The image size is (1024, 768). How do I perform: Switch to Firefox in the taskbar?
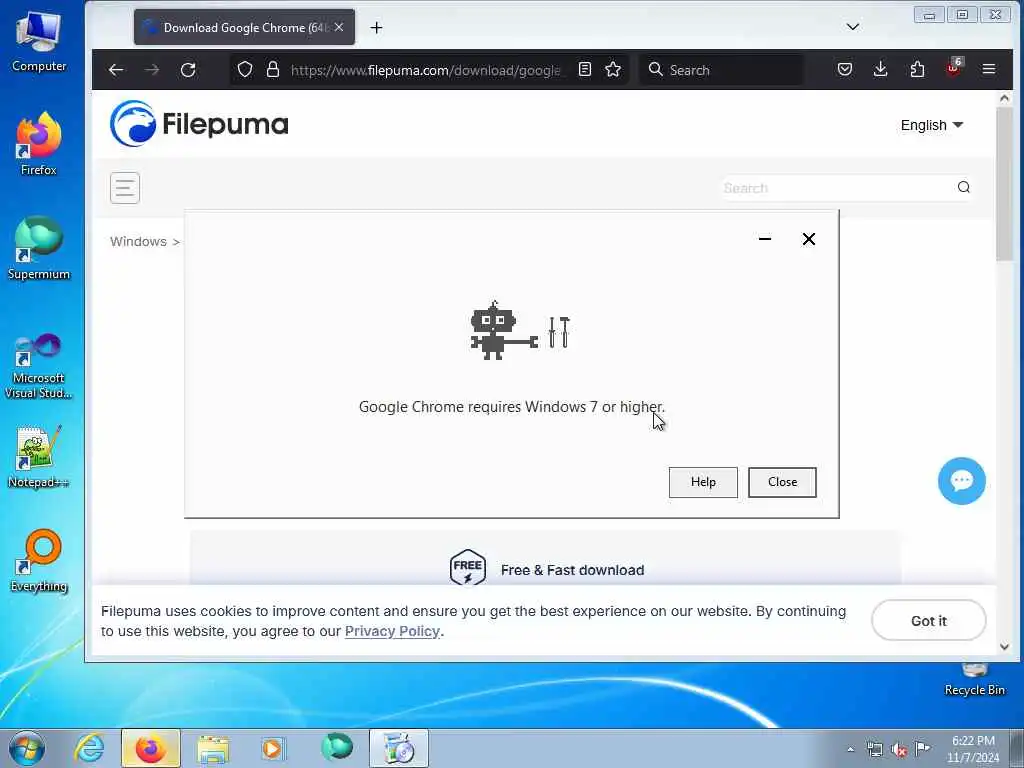tap(151, 749)
